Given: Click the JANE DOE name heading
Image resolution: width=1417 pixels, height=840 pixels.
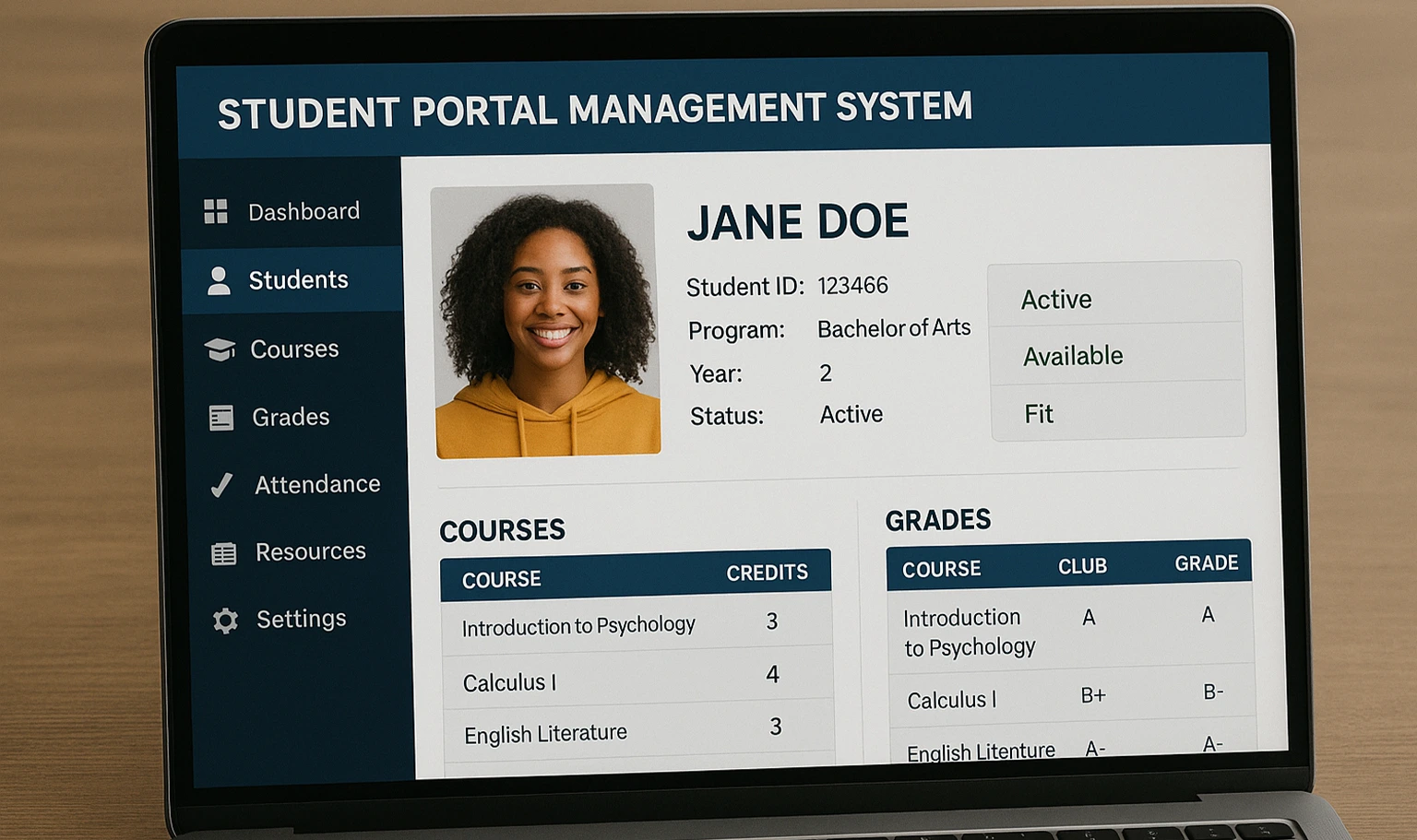Looking at the screenshot, I should pos(797,220).
